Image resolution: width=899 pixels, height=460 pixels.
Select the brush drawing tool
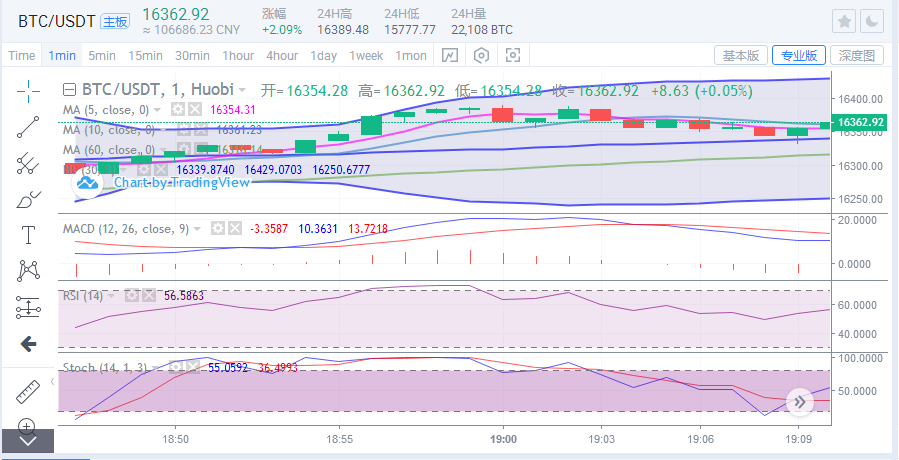click(x=28, y=199)
